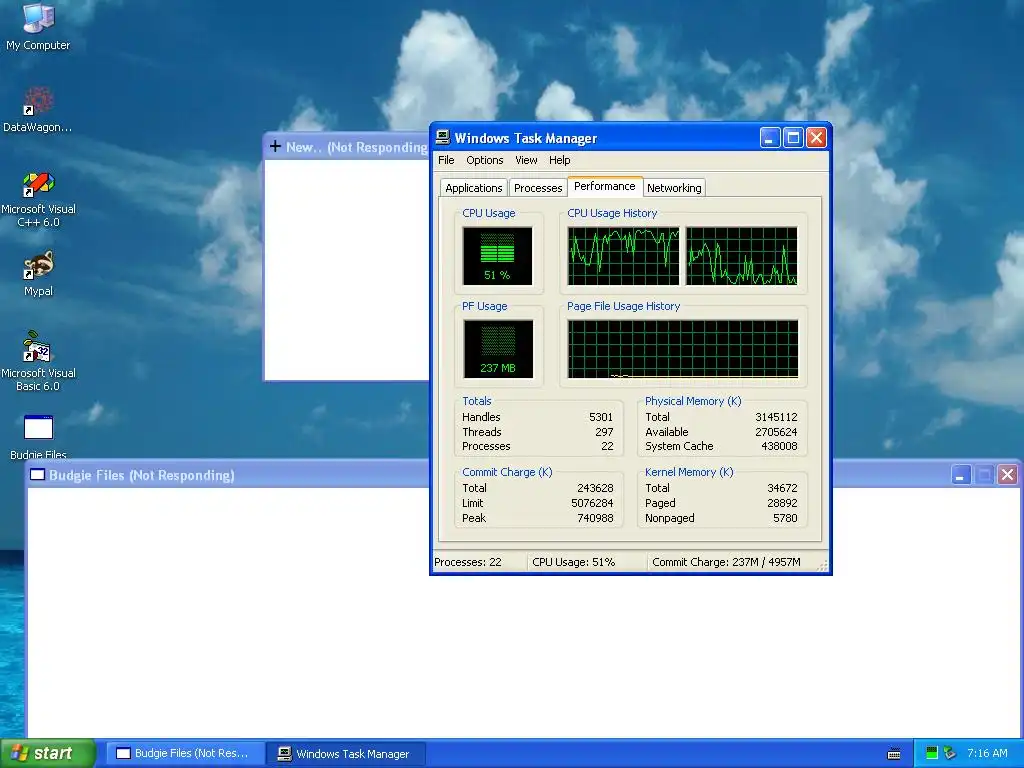Screen dimensions: 1024x768
Task: Click Commit Charge Peak value 740988
Action: (x=595, y=518)
